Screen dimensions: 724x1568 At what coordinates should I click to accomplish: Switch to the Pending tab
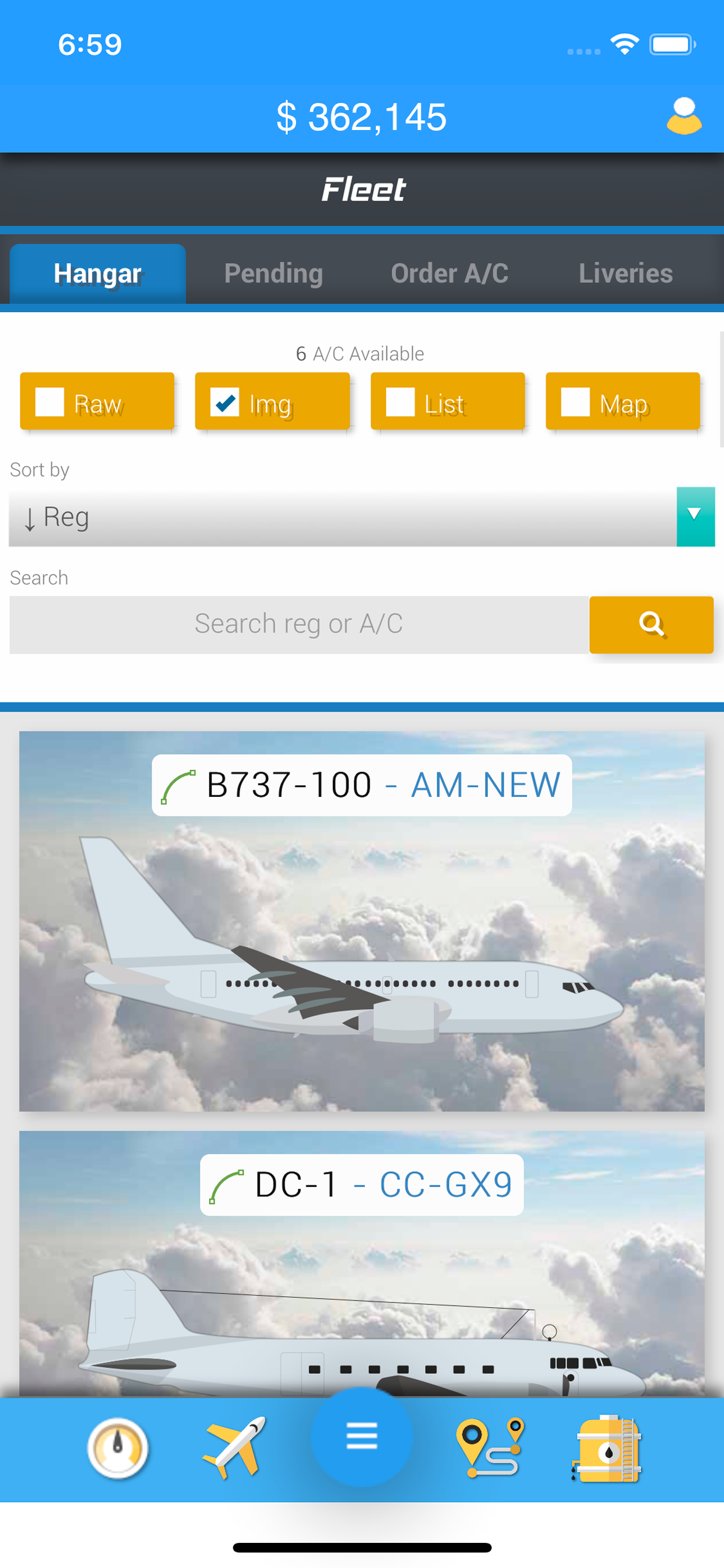point(273,274)
